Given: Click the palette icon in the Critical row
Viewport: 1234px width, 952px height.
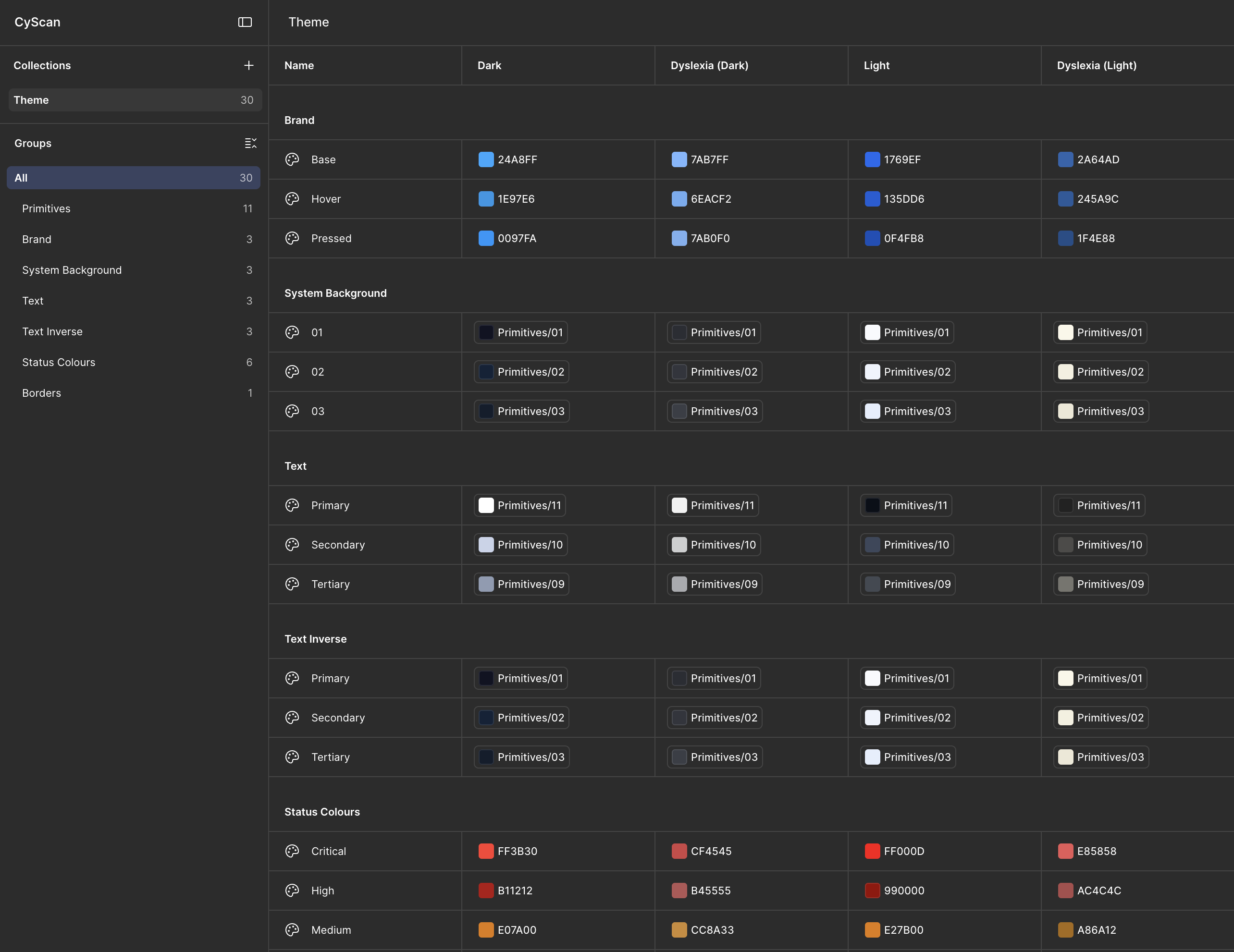Looking at the screenshot, I should [292, 851].
